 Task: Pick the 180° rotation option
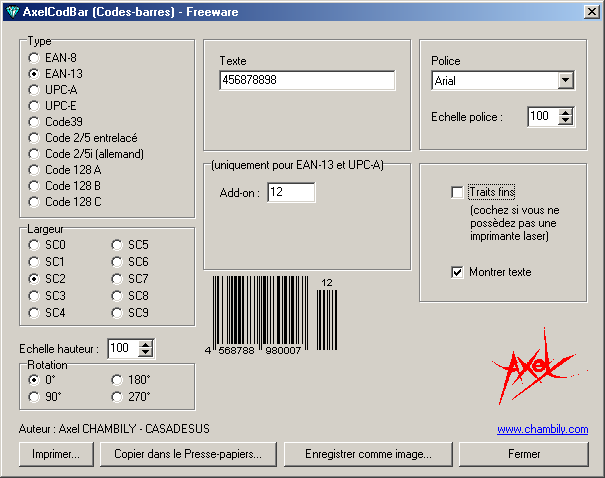pos(117,380)
